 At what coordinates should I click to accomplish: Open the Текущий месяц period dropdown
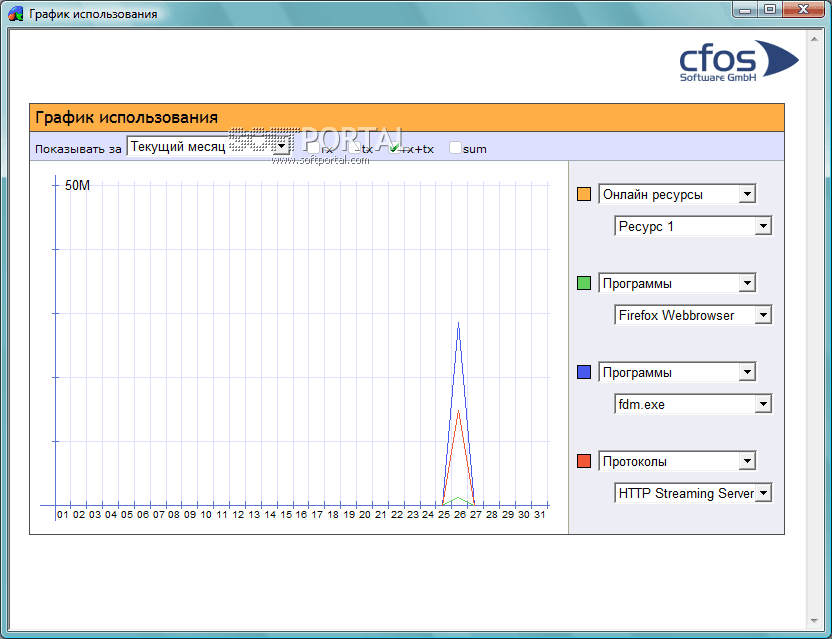[x=209, y=146]
